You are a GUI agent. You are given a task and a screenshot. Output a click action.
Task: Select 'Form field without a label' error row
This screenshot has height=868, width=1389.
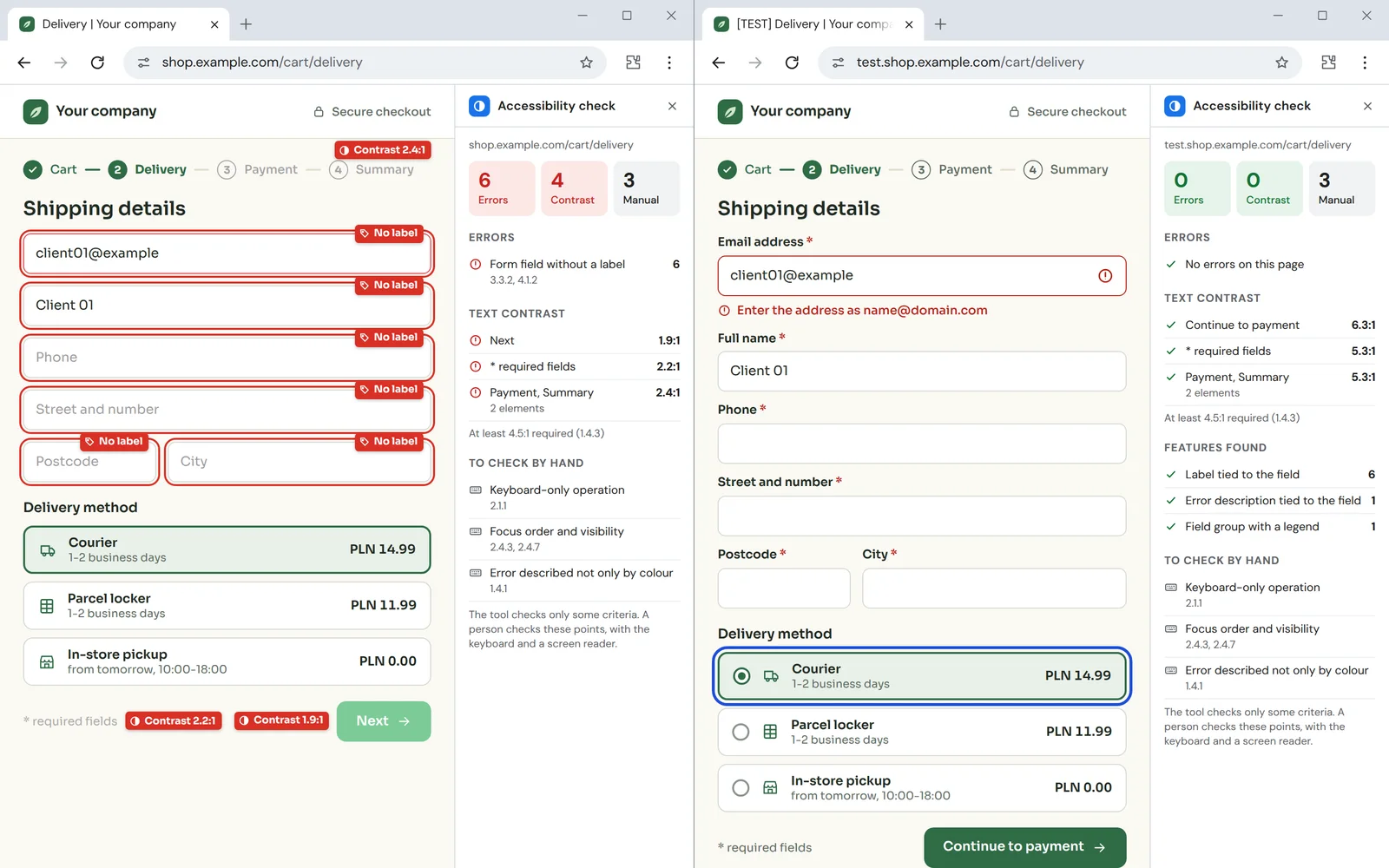(x=574, y=271)
